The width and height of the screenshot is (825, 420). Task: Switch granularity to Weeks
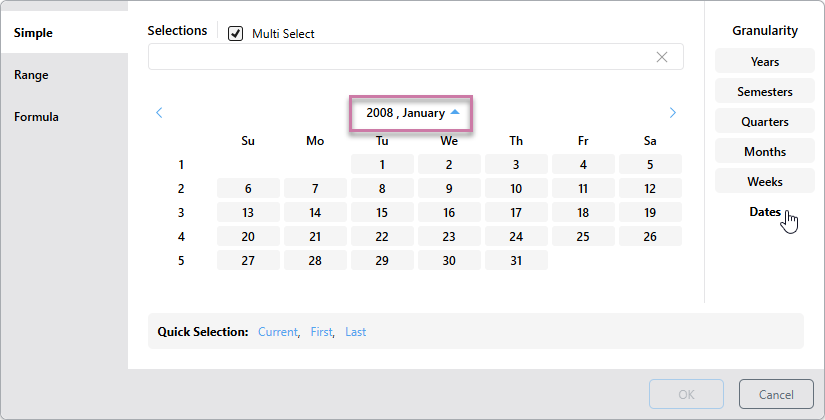764,182
